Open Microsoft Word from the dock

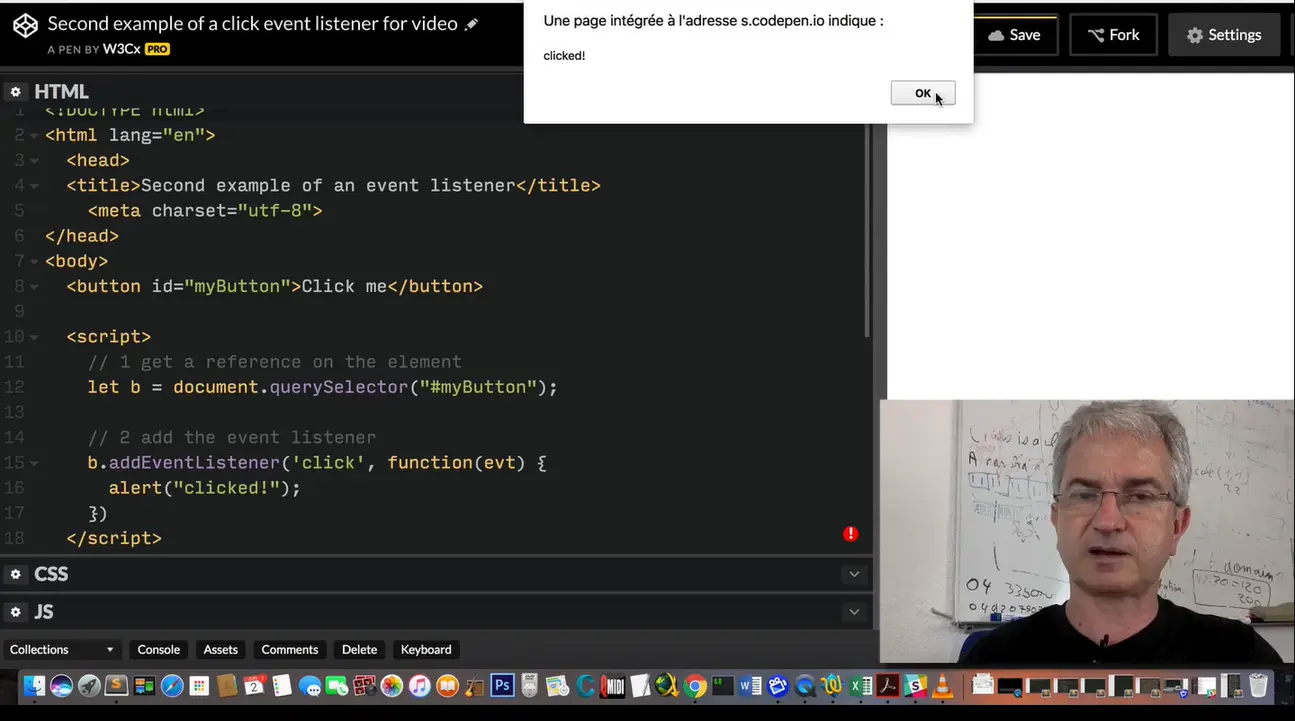coord(751,686)
